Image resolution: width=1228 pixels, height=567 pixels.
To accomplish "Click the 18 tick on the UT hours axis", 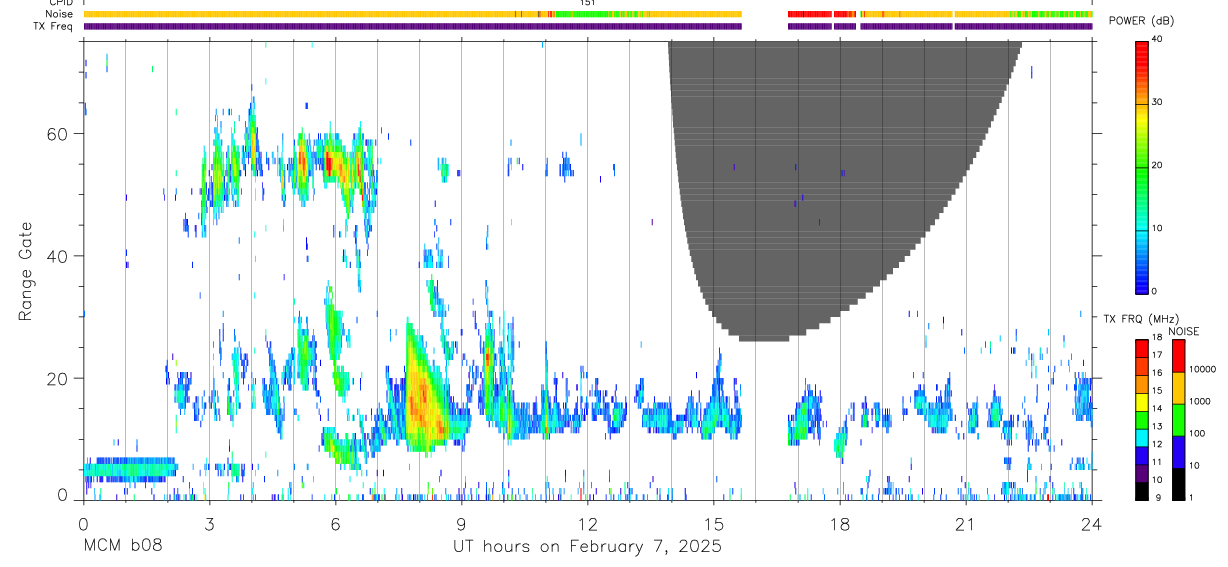I will click(x=840, y=524).
